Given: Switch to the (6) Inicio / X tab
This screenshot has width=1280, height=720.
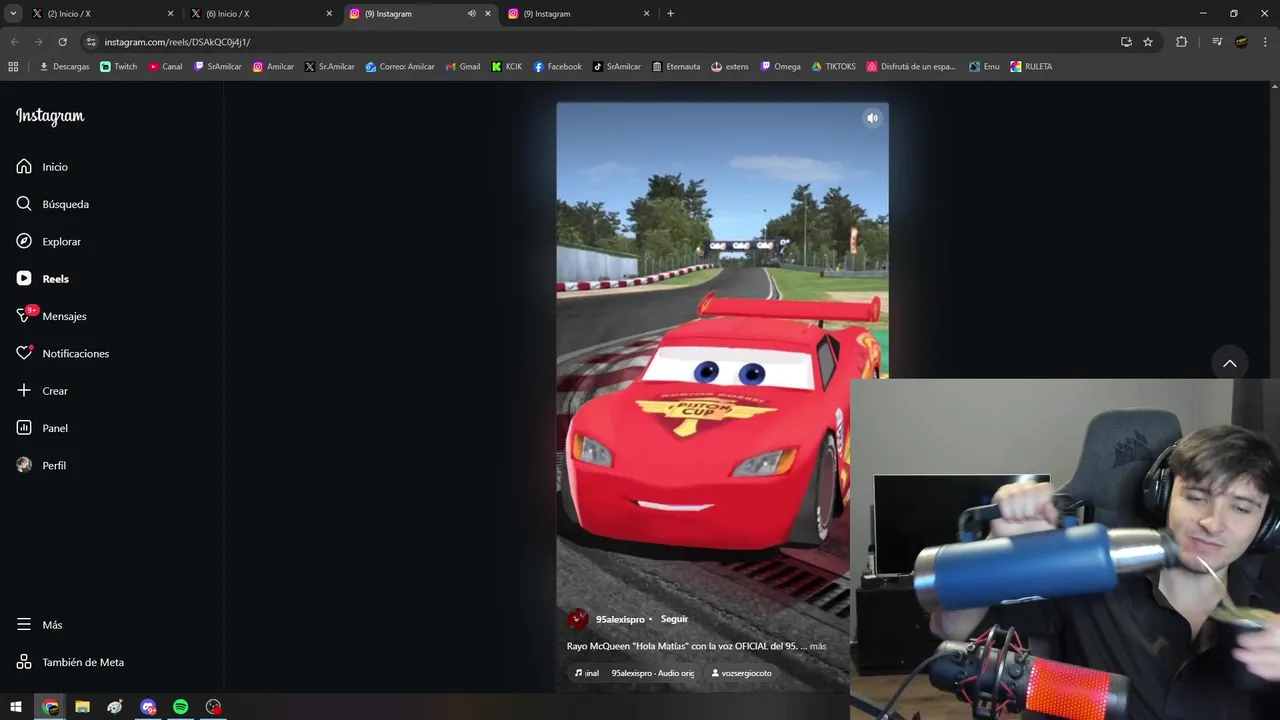Looking at the screenshot, I should click(260, 14).
